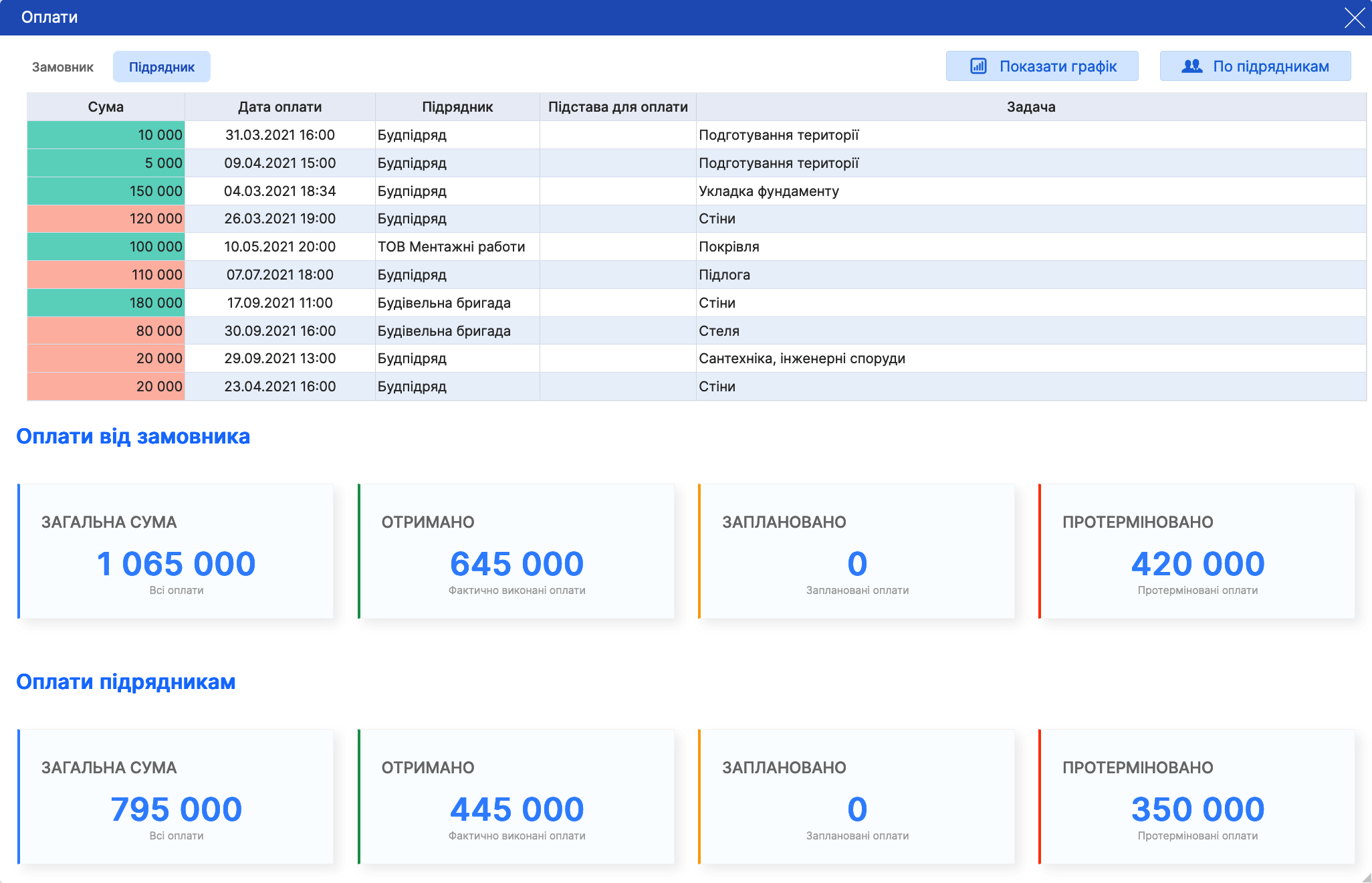This screenshot has height=883, width=1372.
Task: Click the 795 000 contractor total
Action: [176, 809]
